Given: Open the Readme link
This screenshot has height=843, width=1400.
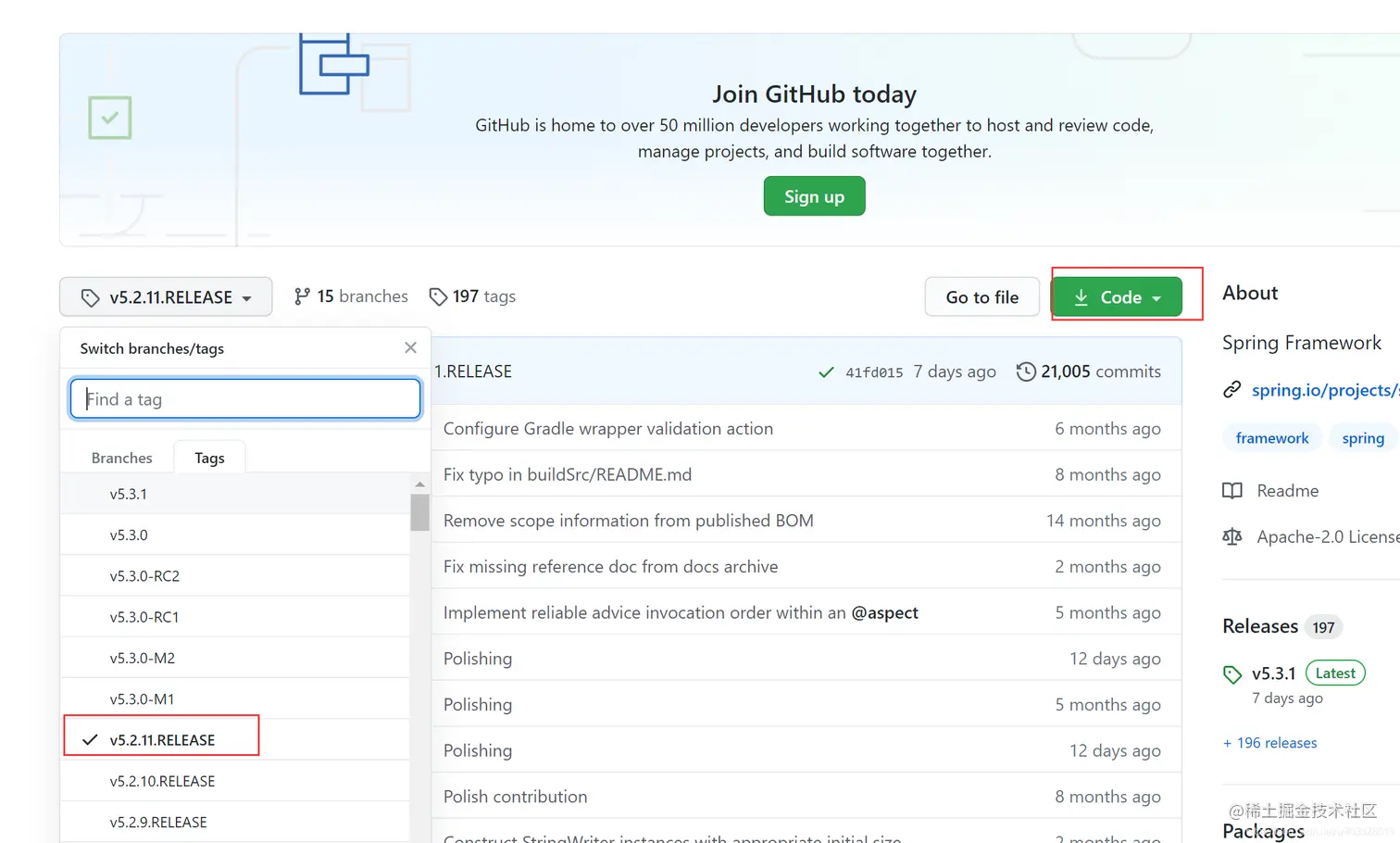Looking at the screenshot, I should click(x=1287, y=490).
